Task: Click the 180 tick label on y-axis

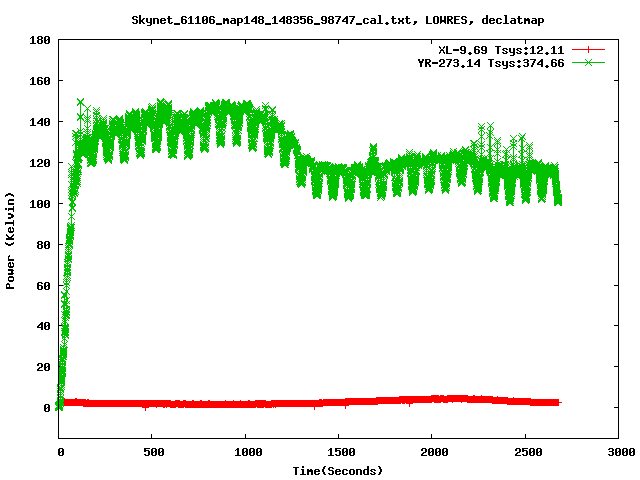Action: [x=41, y=40]
